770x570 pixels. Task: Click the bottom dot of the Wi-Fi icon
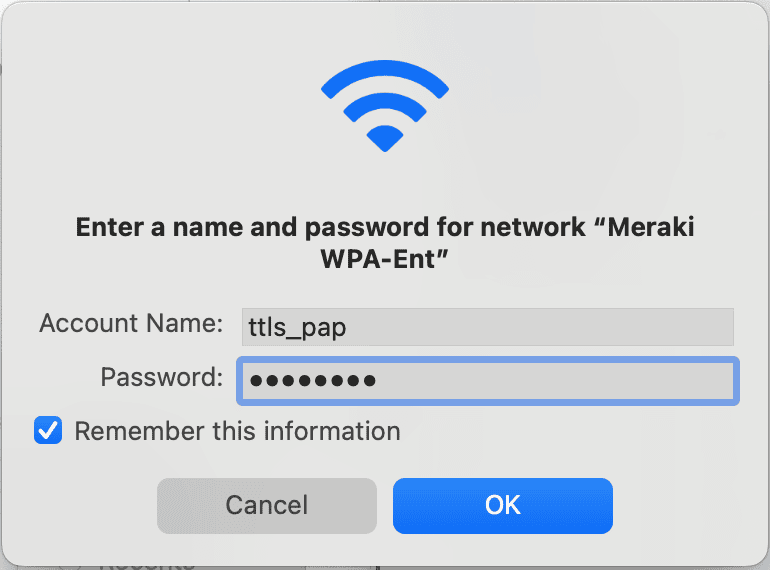tap(385, 138)
